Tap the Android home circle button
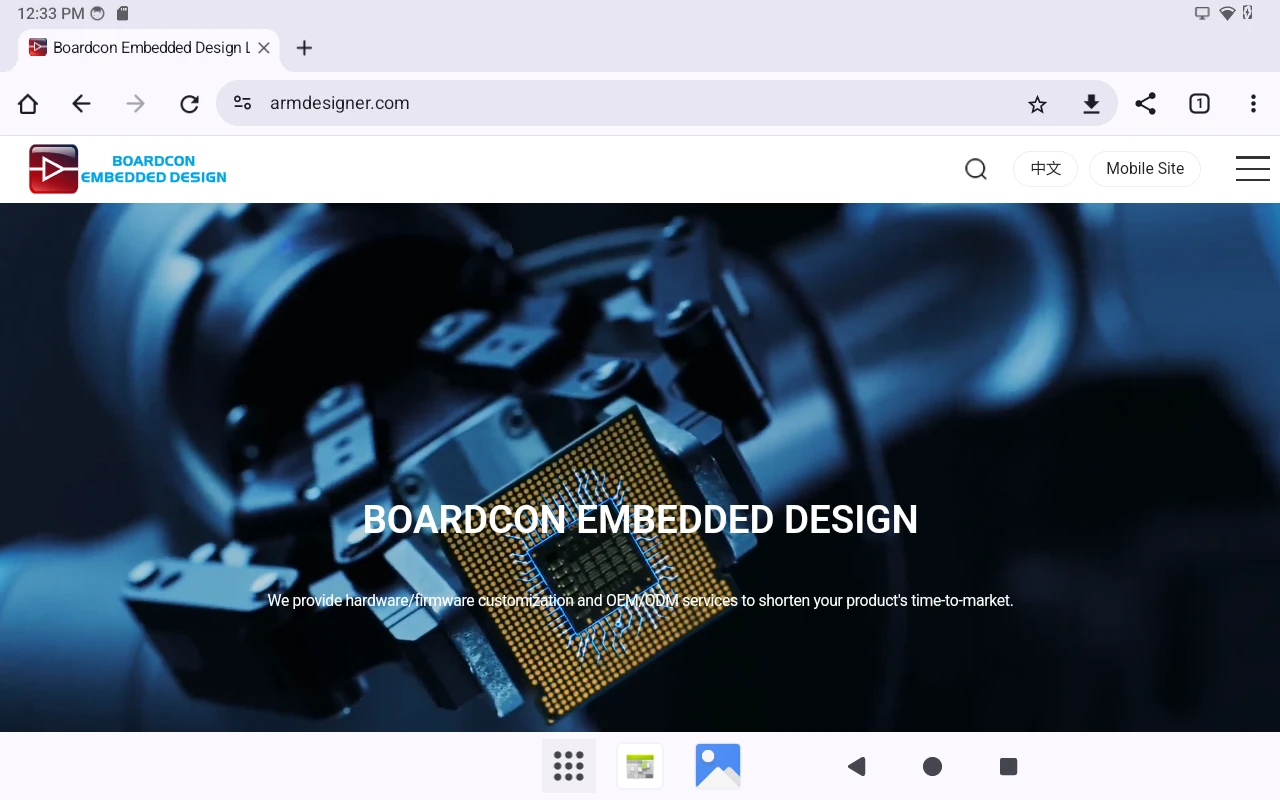This screenshot has height=800, width=1280. click(932, 766)
